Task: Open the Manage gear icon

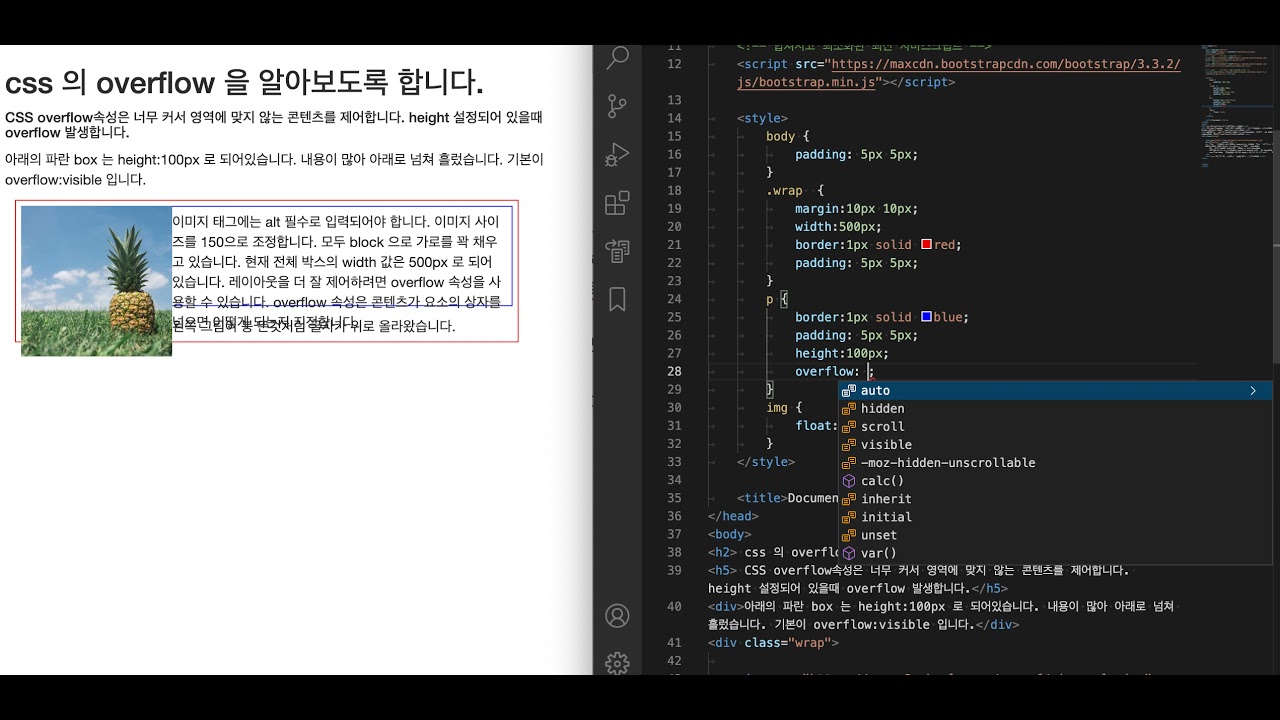Action: pyautogui.click(x=618, y=662)
